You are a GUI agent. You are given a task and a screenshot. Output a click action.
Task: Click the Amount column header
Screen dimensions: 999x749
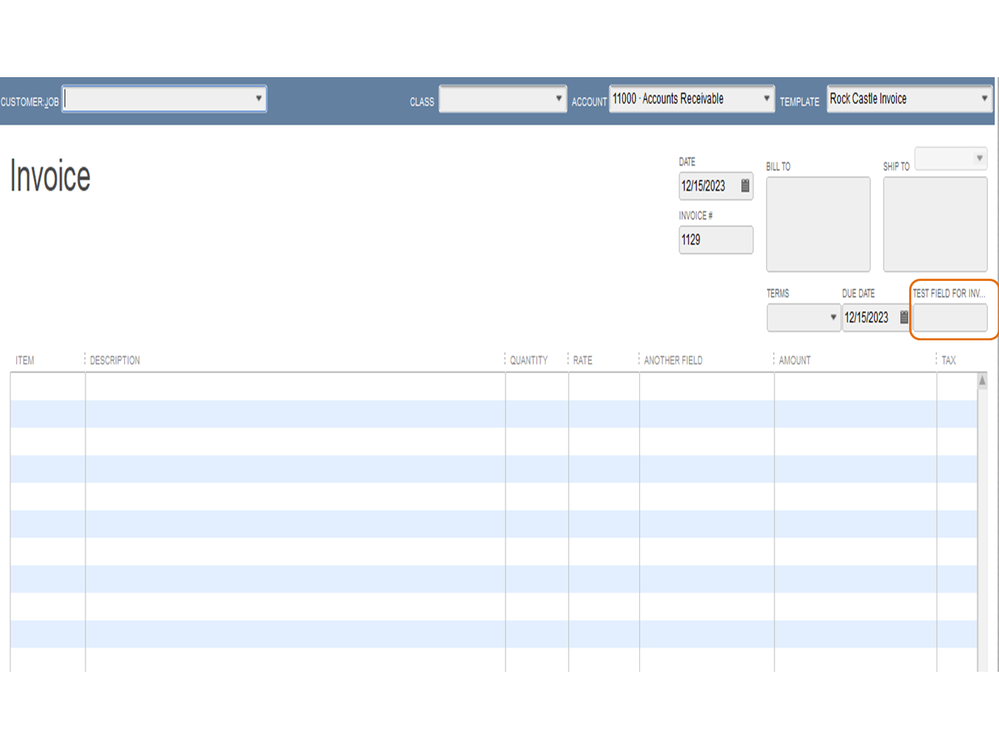(794, 360)
